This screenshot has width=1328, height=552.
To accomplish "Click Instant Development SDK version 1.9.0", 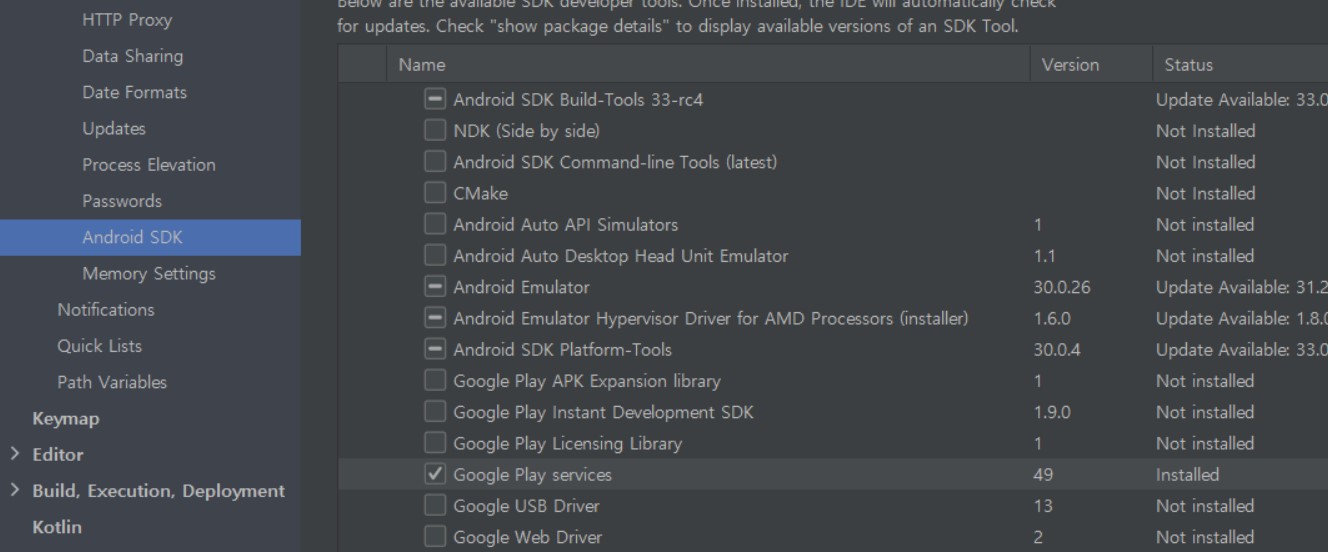I will point(1052,412).
